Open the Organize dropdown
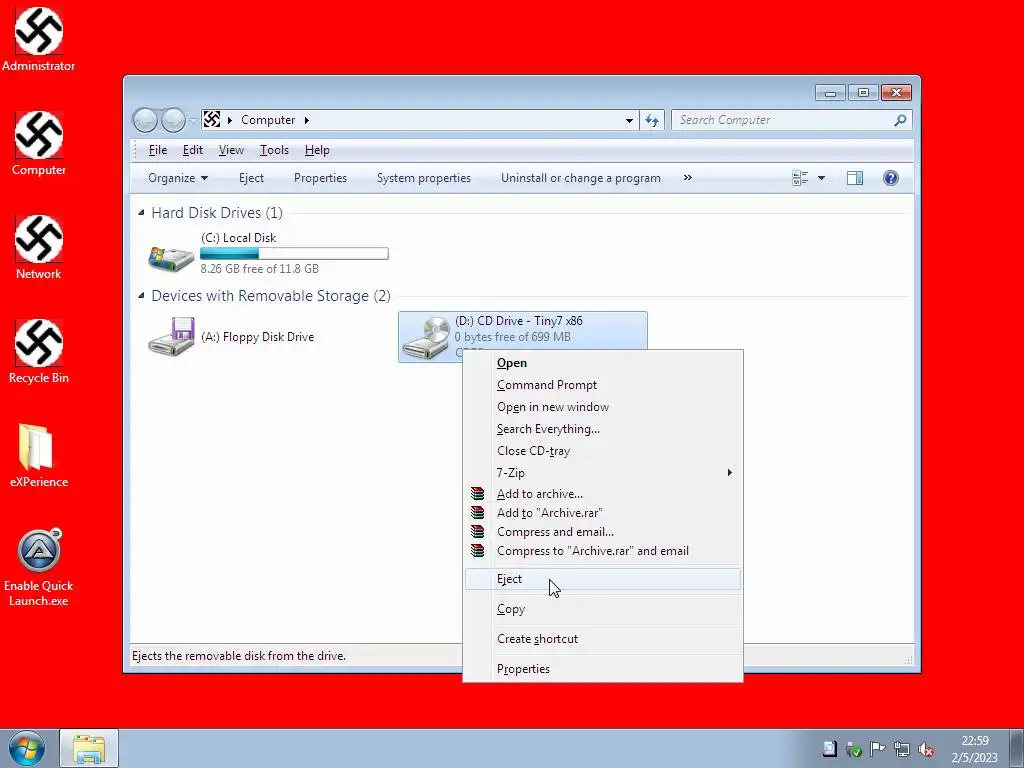1024x768 pixels. (178, 178)
